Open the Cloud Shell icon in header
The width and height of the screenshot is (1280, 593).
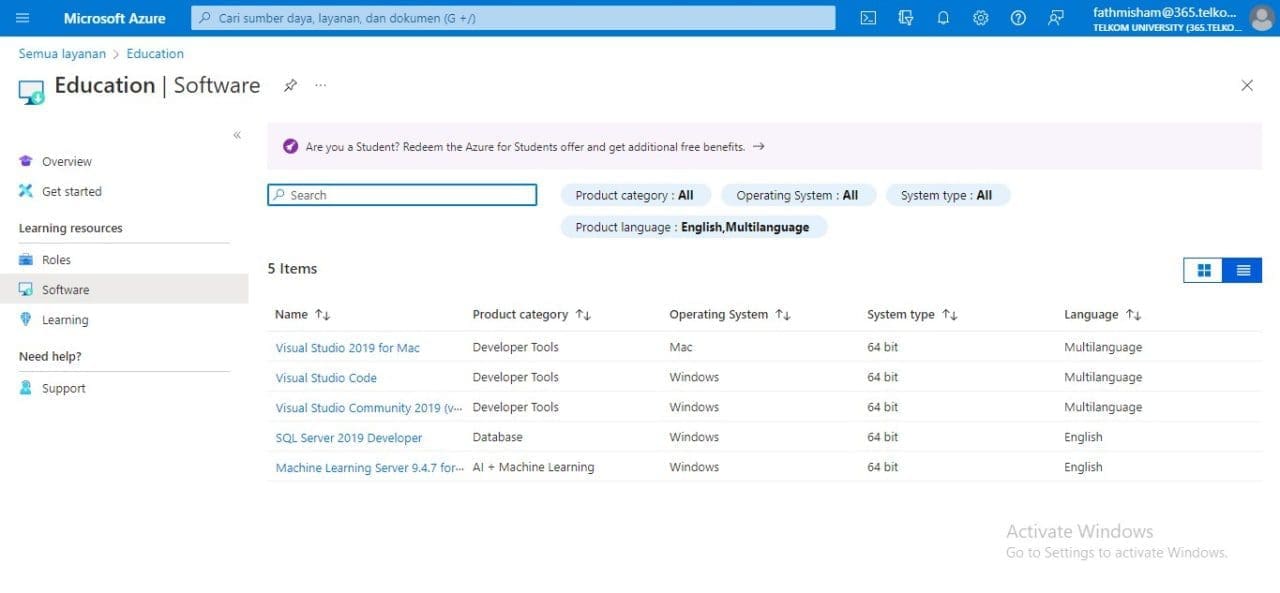(868, 18)
